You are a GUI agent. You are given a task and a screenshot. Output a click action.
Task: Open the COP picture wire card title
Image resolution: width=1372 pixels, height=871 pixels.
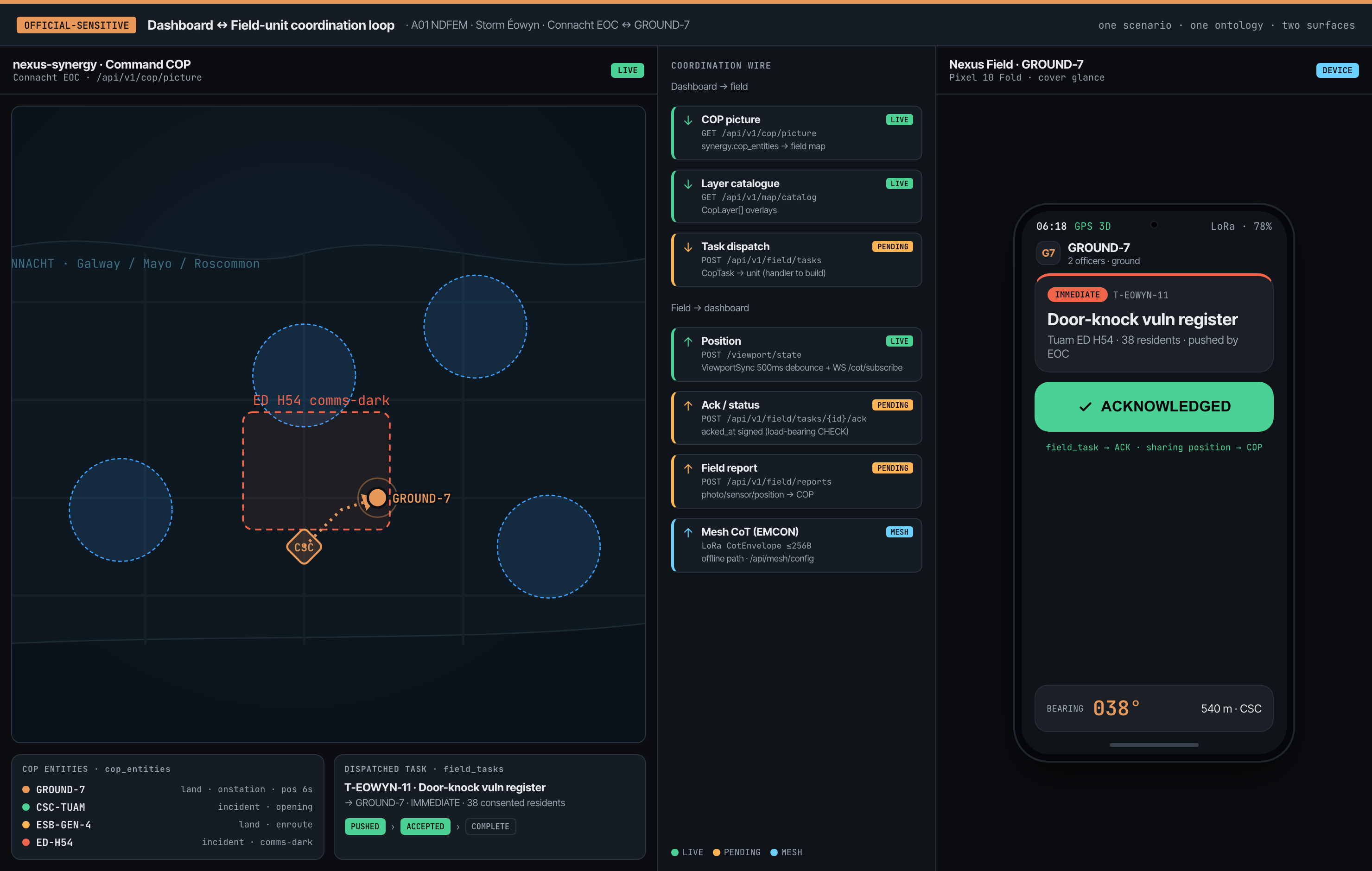click(x=730, y=120)
